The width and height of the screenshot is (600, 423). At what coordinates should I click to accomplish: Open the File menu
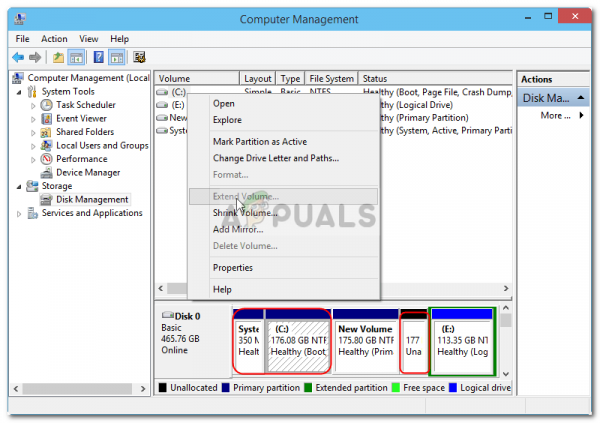pyautogui.click(x=22, y=39)
